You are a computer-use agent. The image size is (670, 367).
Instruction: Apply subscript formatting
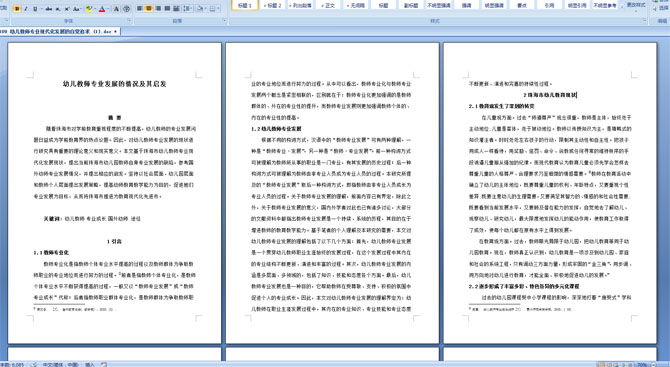click(x=58, y=9)
